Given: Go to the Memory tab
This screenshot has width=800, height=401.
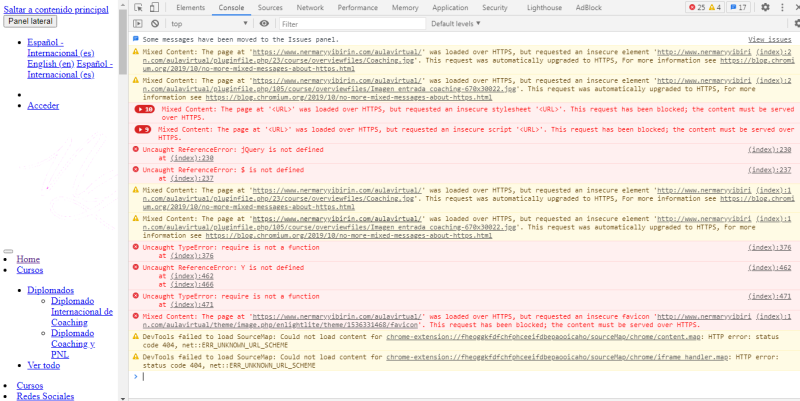Looking at the screenshot, I should (405, 8).
